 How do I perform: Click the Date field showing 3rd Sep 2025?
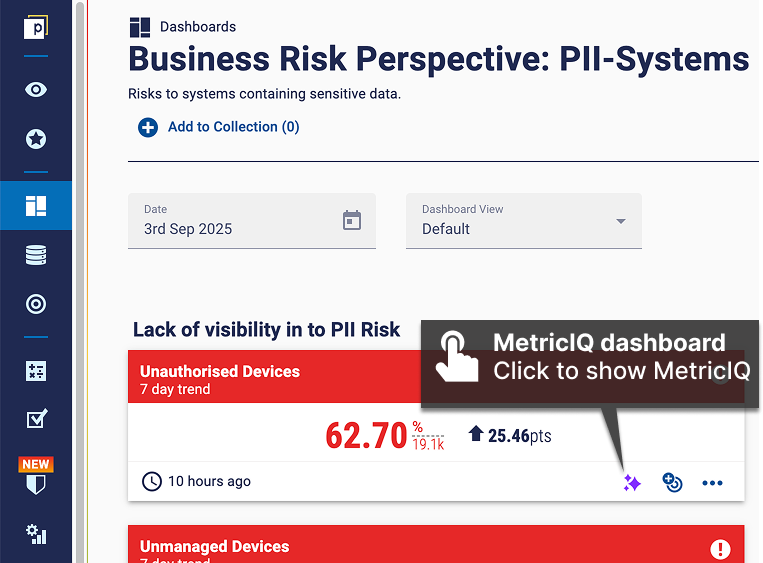[x=252, y=221]
